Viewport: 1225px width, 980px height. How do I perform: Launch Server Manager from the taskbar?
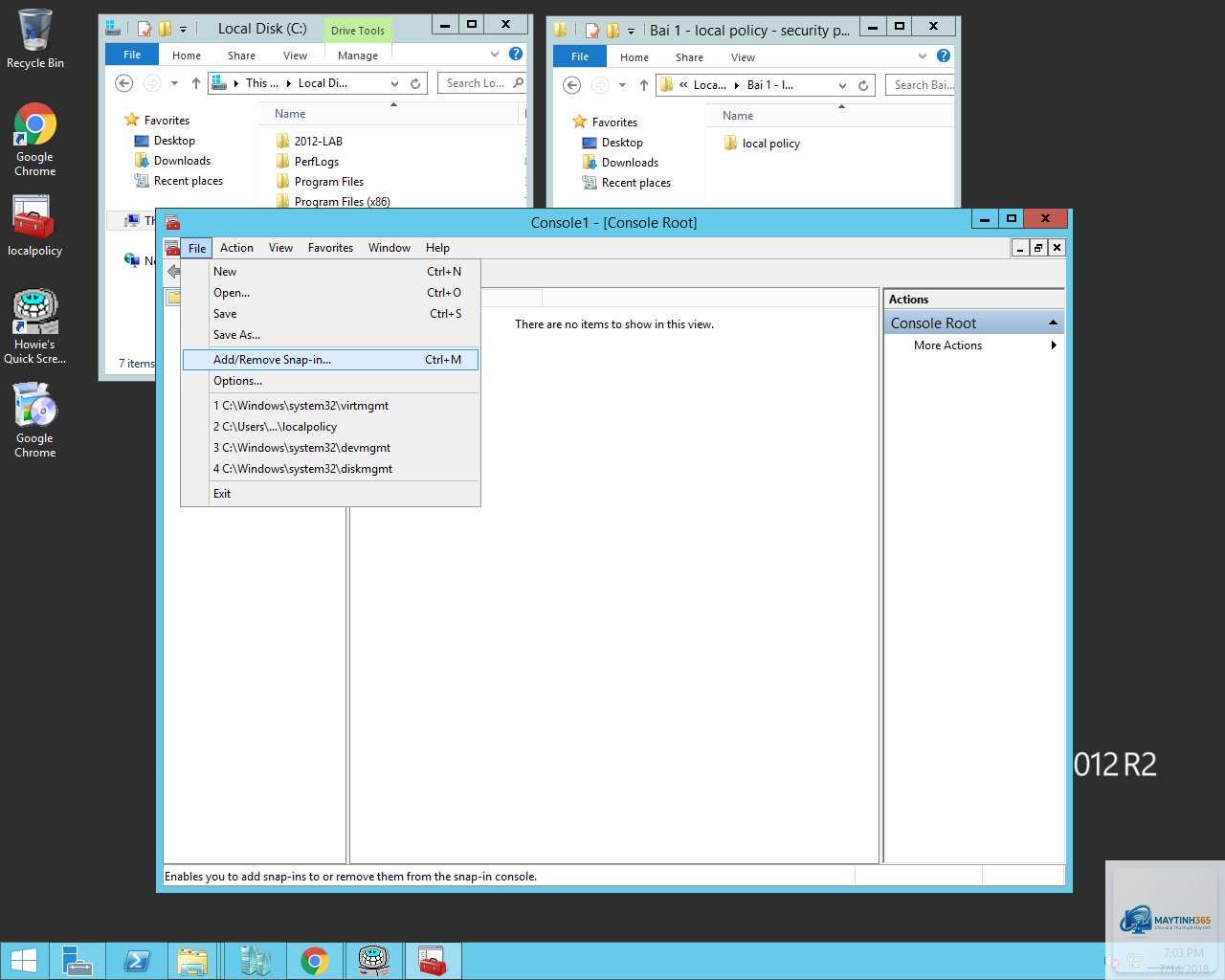(x=76, y=961)
